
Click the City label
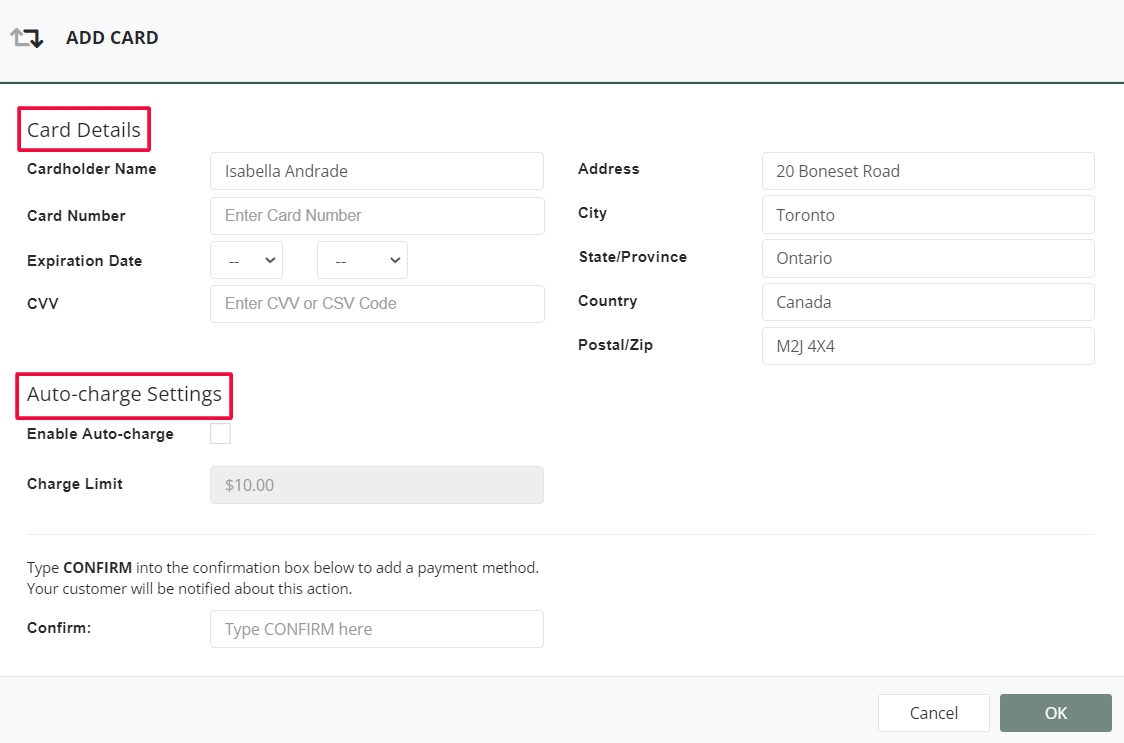click(593, 213)
